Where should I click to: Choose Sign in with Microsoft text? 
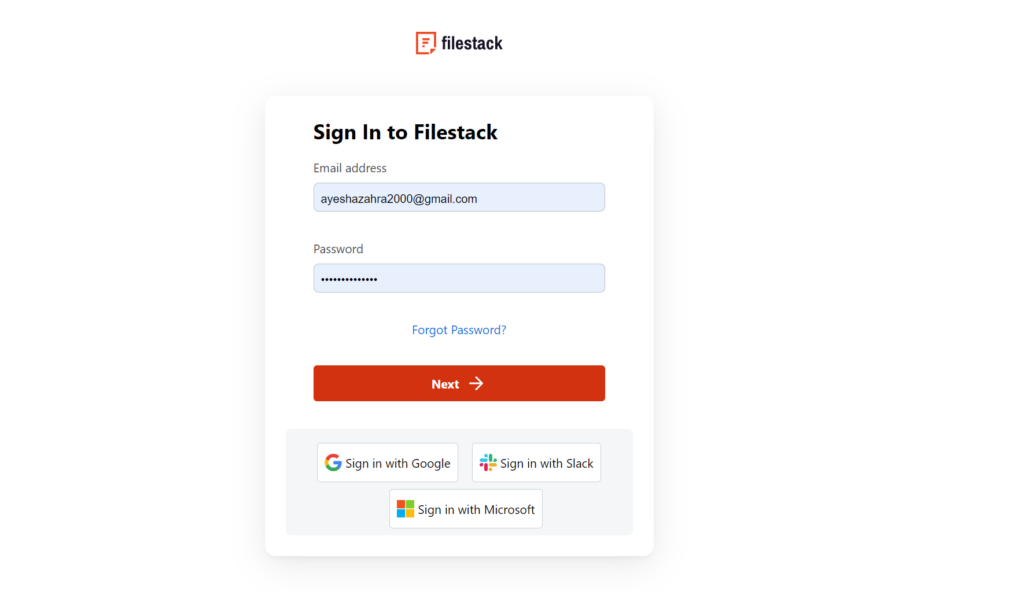click(476, 510)
